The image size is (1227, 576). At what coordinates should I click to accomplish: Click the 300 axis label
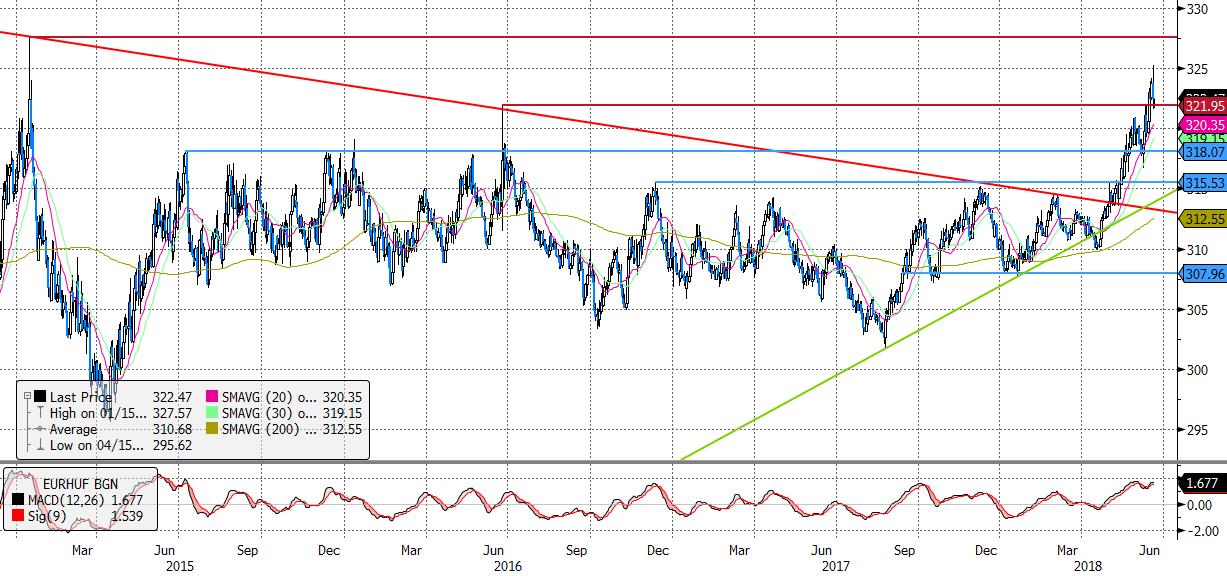click(x=1197, y=369)
